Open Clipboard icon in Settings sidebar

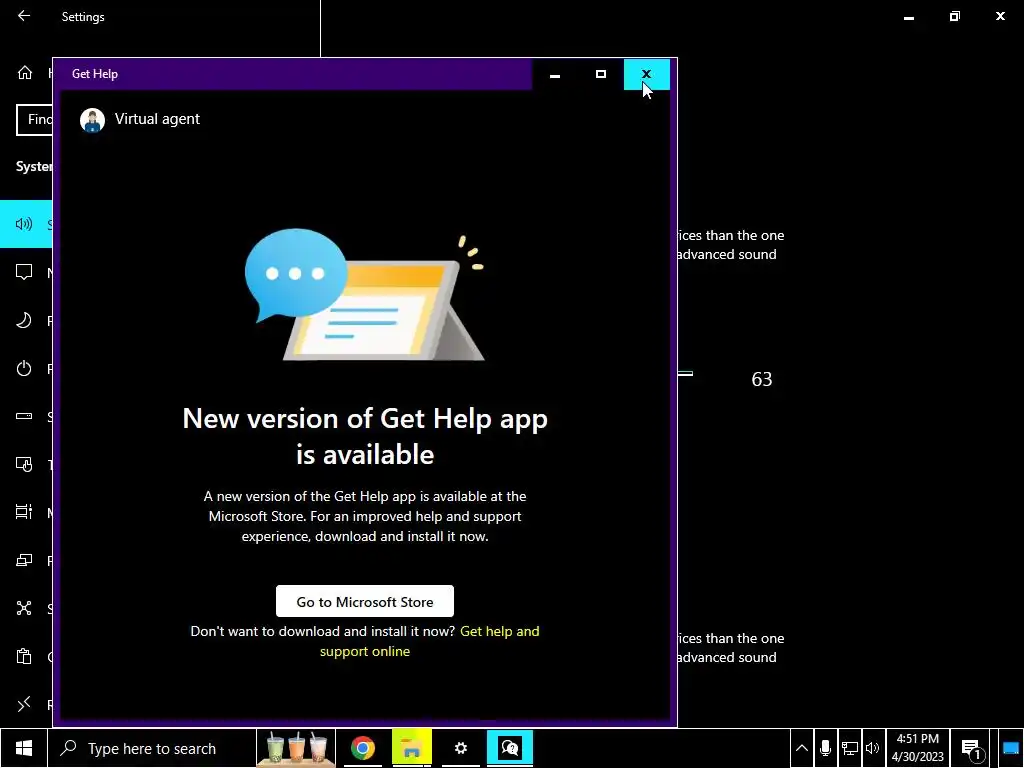coord(24,656)
